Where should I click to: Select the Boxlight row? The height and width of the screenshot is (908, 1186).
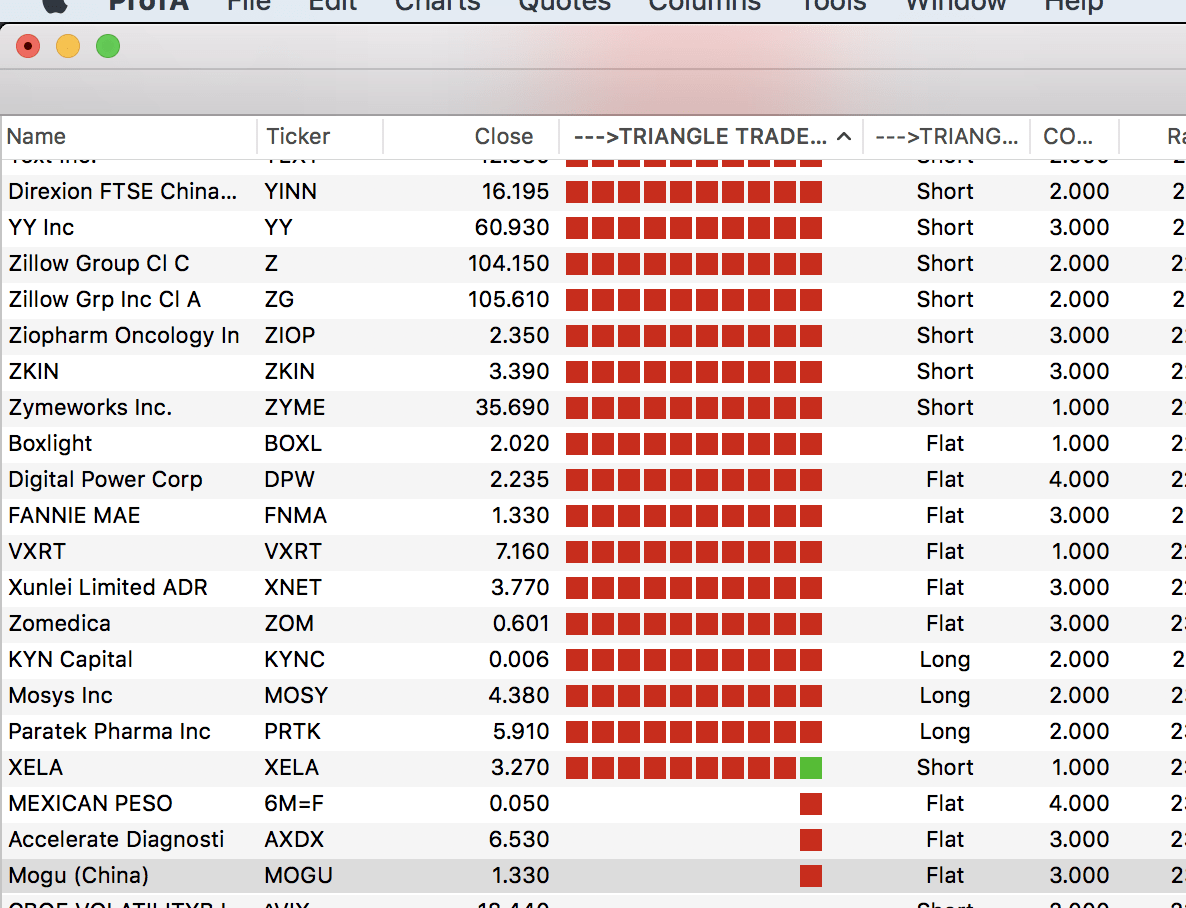pos(593,443)
